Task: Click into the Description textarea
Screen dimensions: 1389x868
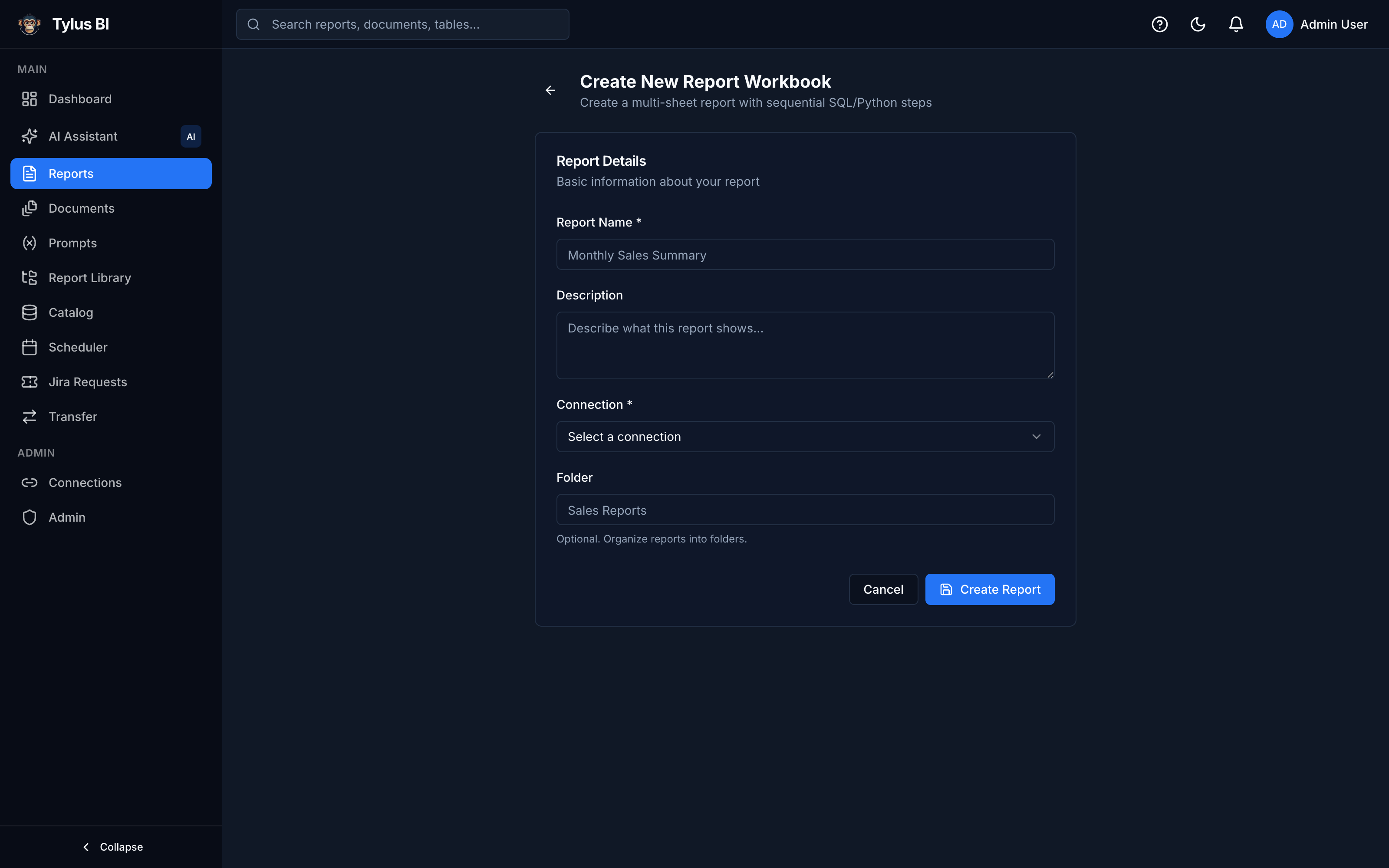Action: 805,345
